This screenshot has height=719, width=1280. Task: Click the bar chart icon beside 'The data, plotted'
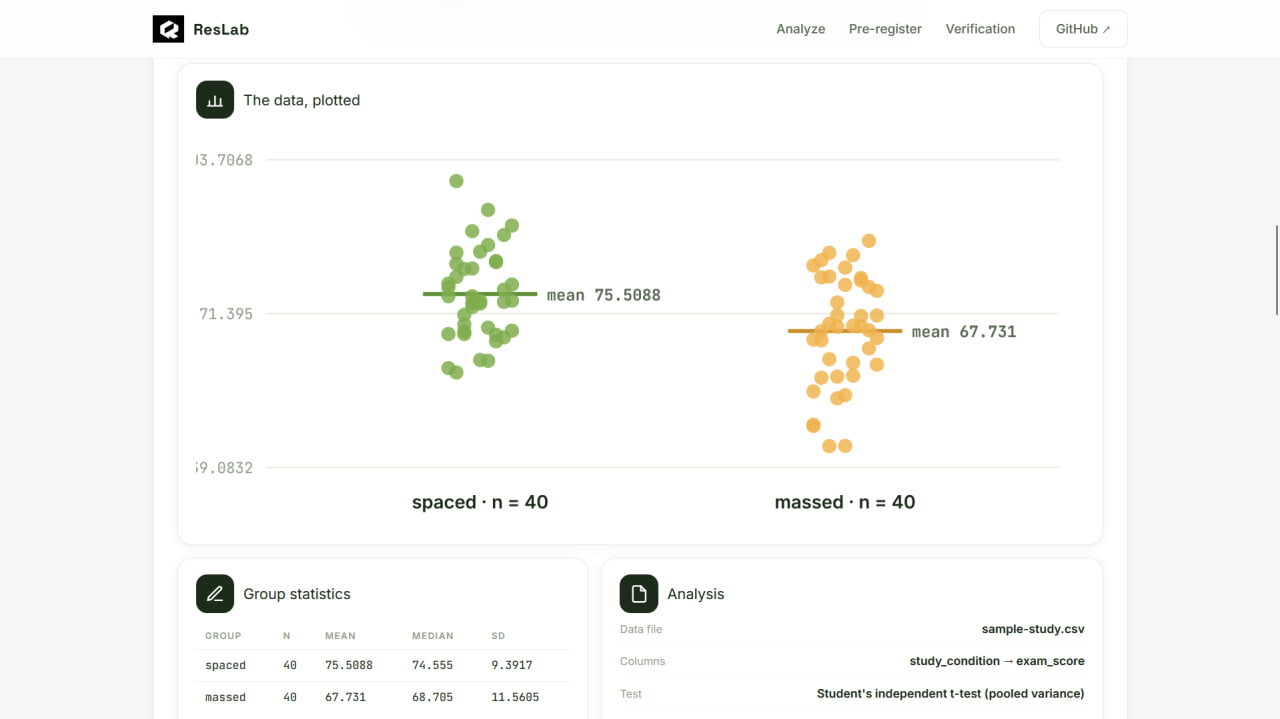point(215,100)
